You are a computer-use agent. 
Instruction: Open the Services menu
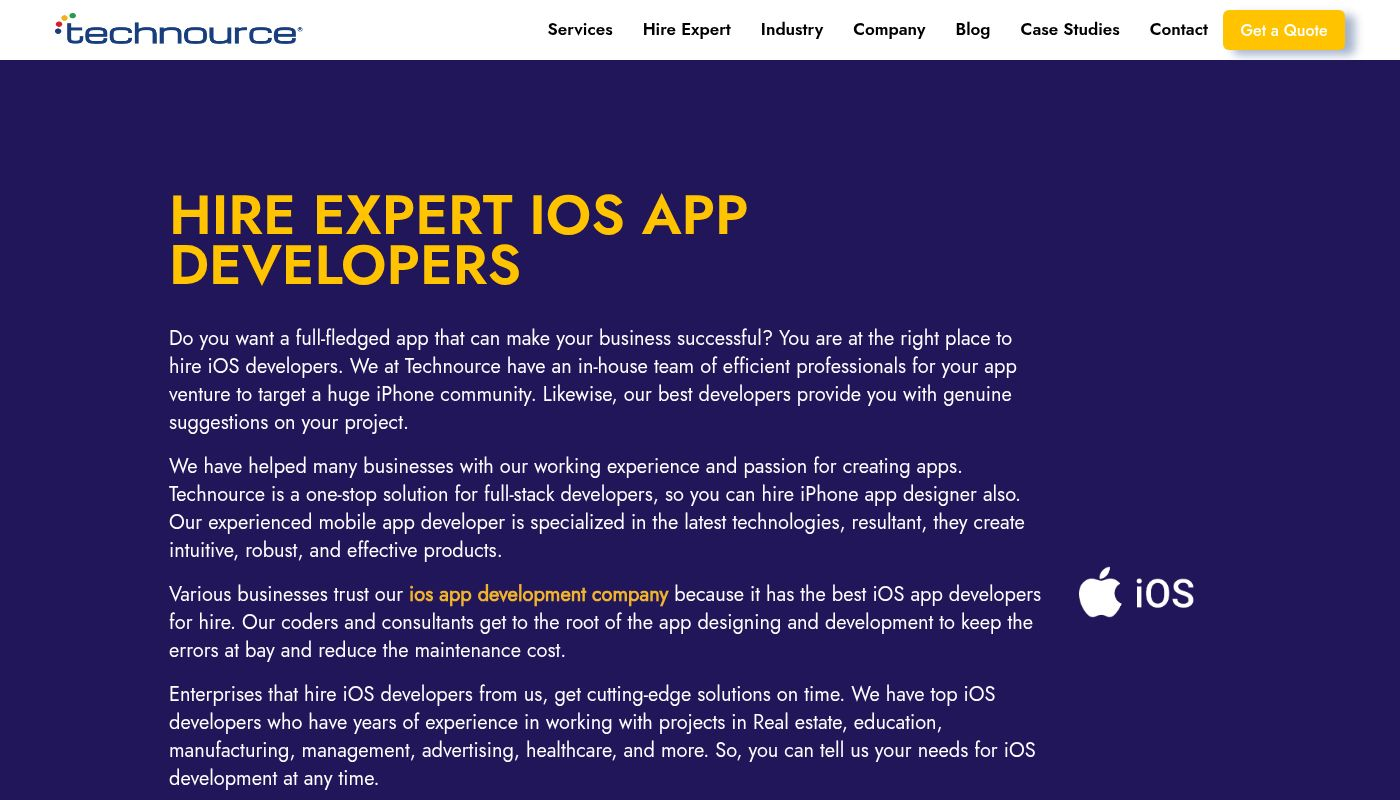580,30
